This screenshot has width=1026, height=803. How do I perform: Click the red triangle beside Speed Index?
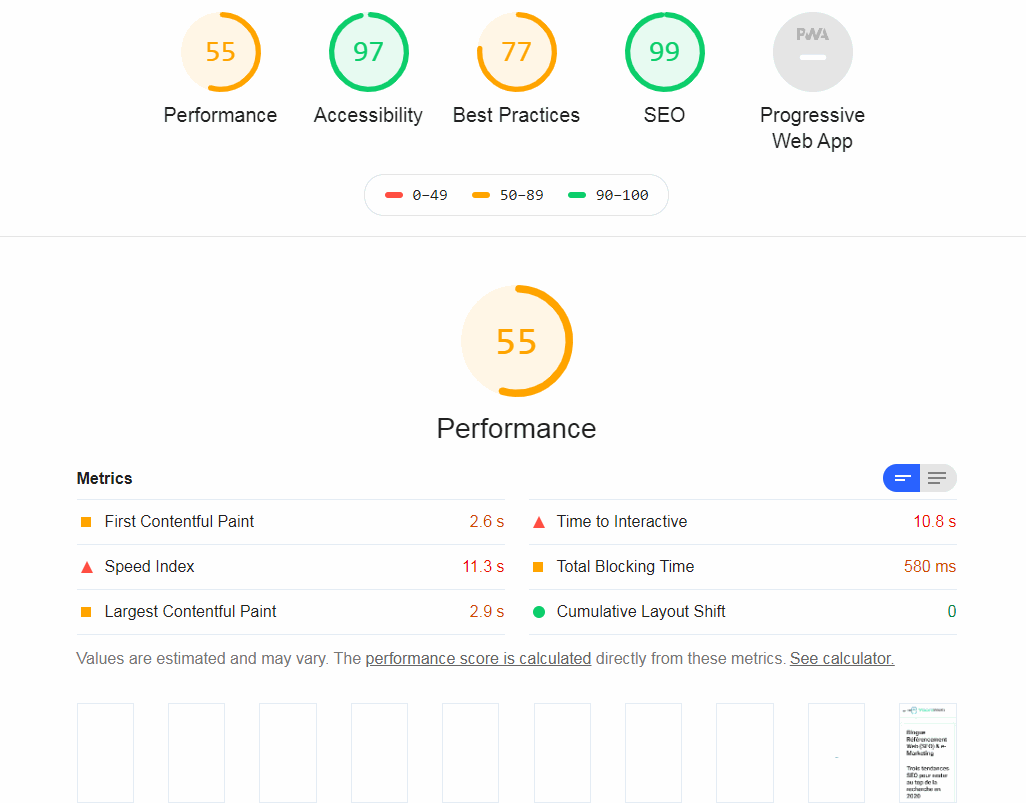(86, 566)
